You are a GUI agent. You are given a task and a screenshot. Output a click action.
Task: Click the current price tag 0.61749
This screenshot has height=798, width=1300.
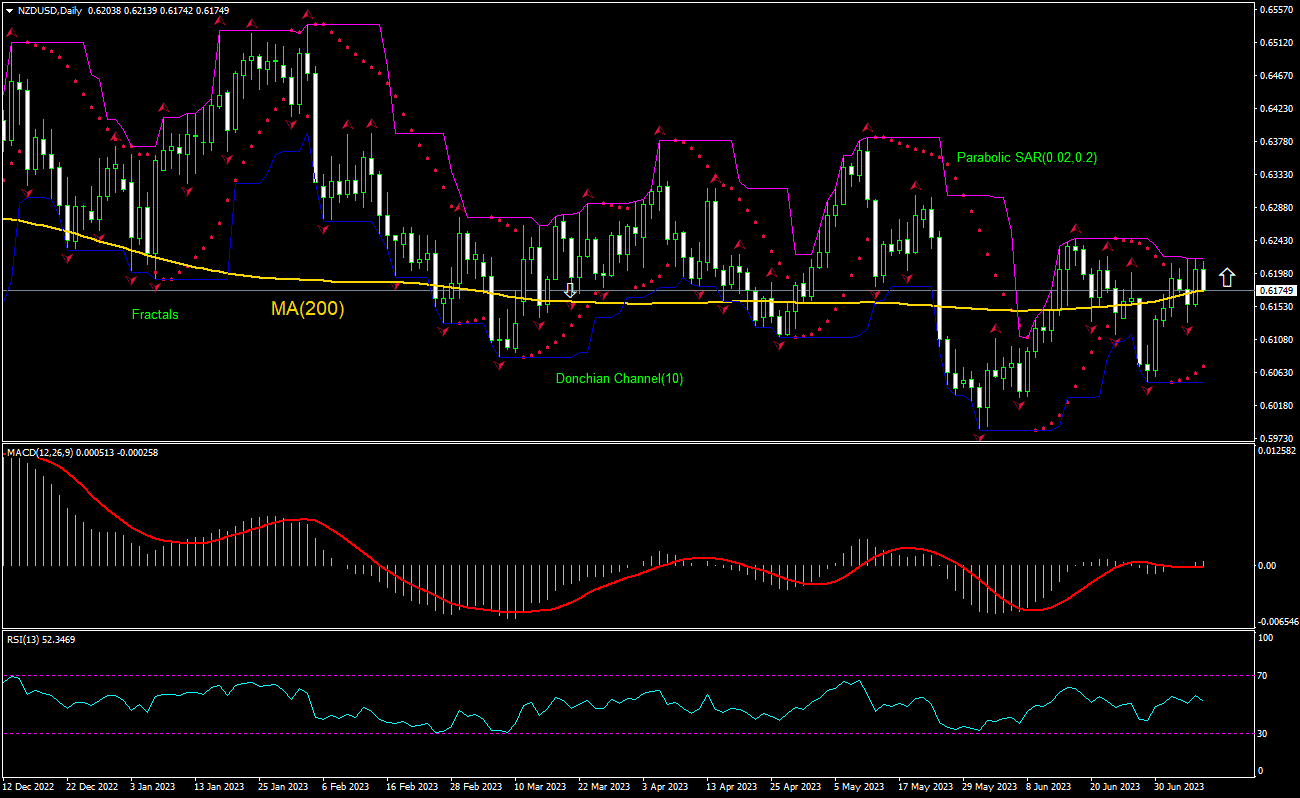tap(1276, 290)
